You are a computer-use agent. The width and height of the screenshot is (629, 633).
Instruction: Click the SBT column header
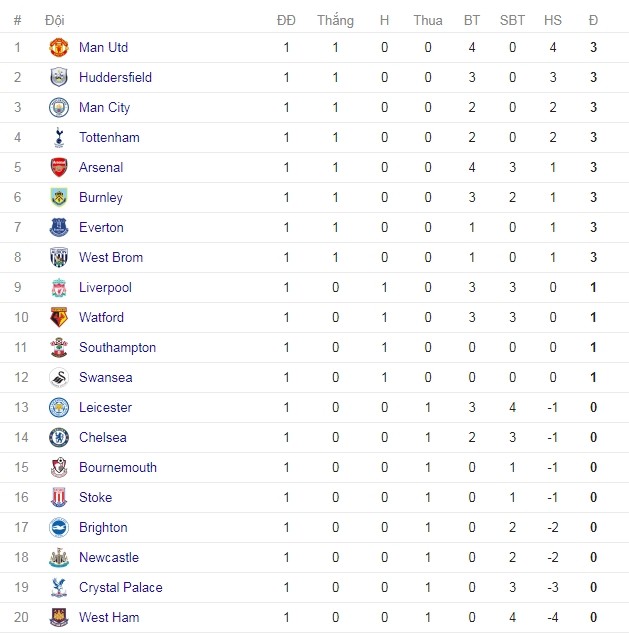(512, 20)
